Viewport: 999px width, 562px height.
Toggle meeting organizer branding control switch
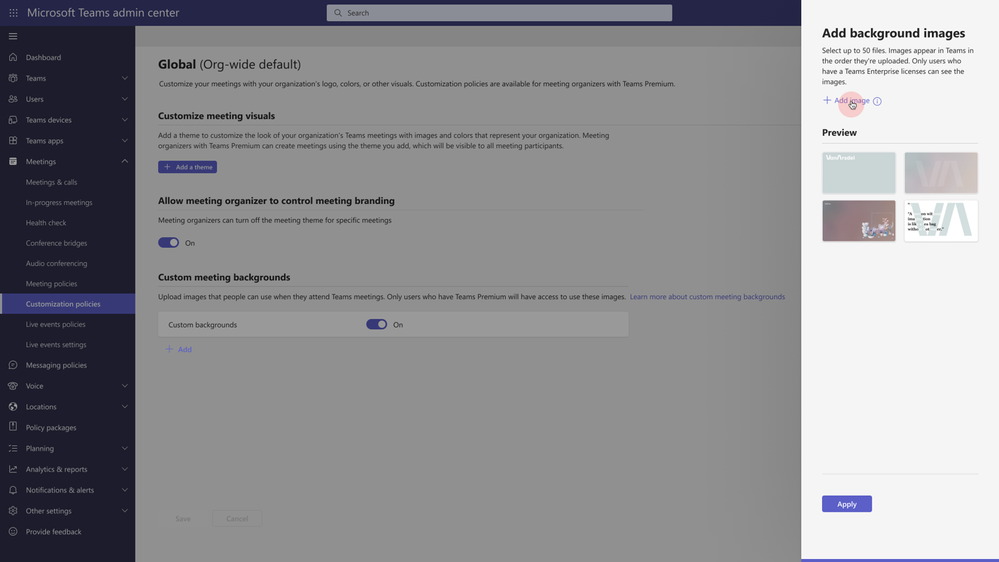[x=169, y=243]
